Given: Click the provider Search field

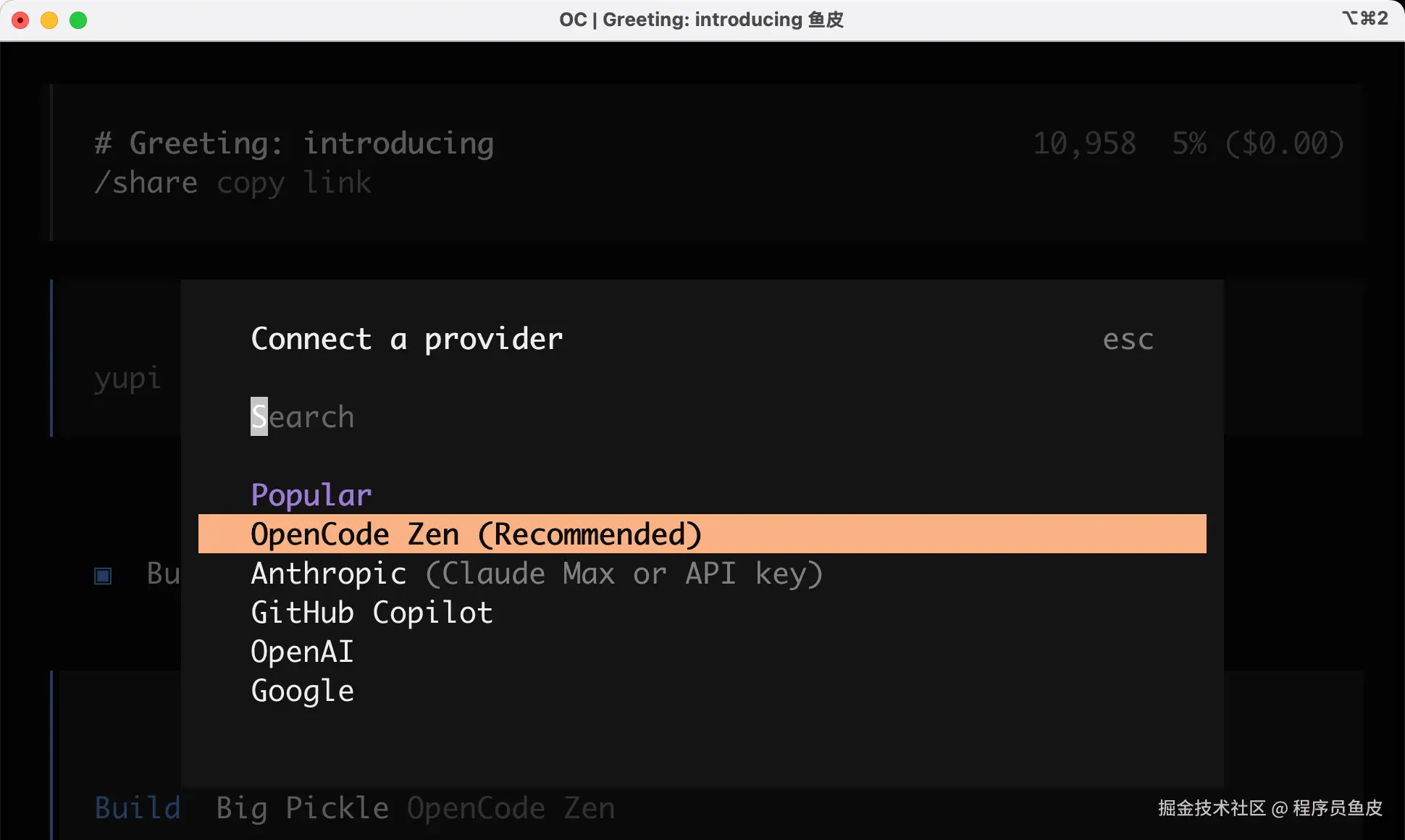Looking at the screenshot, I should tap(304, 417).
